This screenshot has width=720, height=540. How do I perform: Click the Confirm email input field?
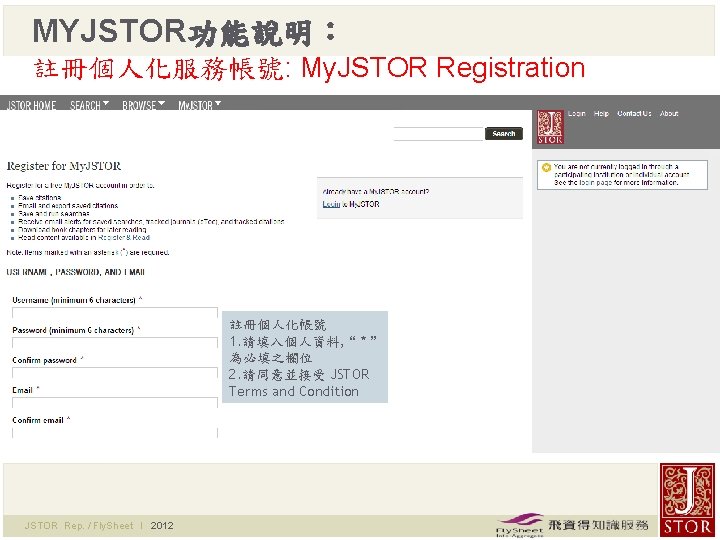click(115, 433)
